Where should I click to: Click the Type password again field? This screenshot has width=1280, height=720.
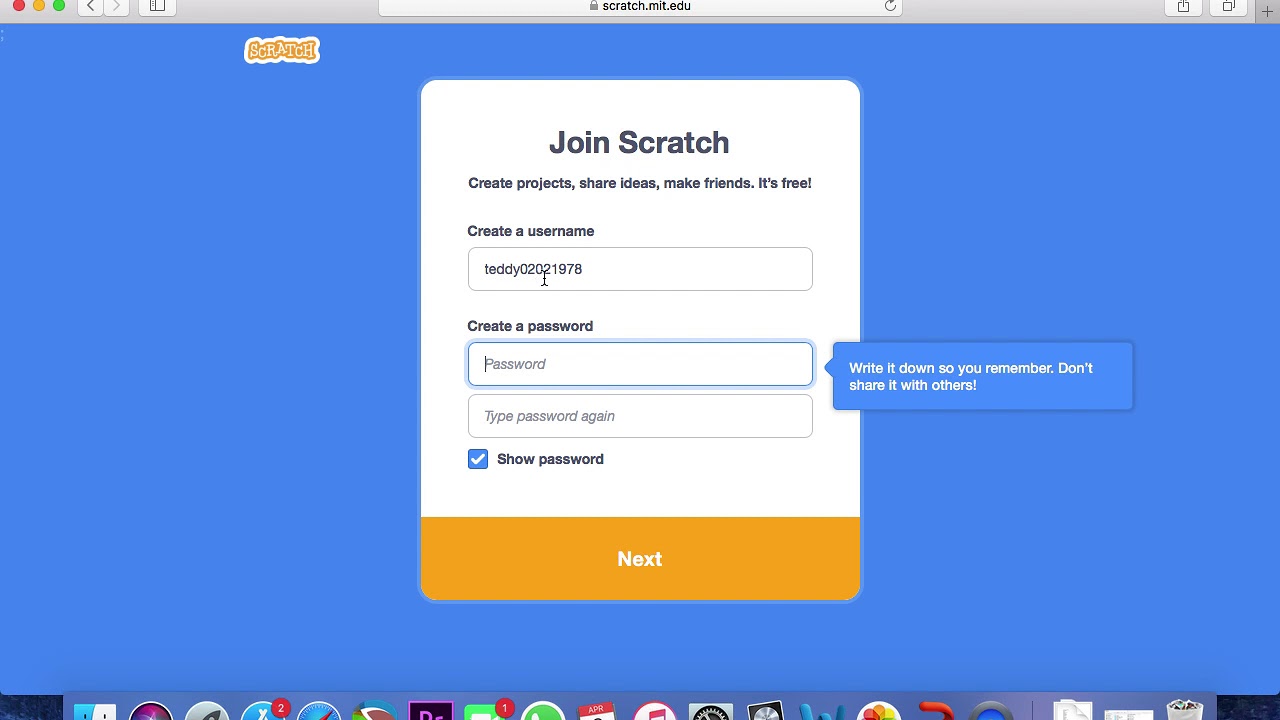click(x=640, y=416)
